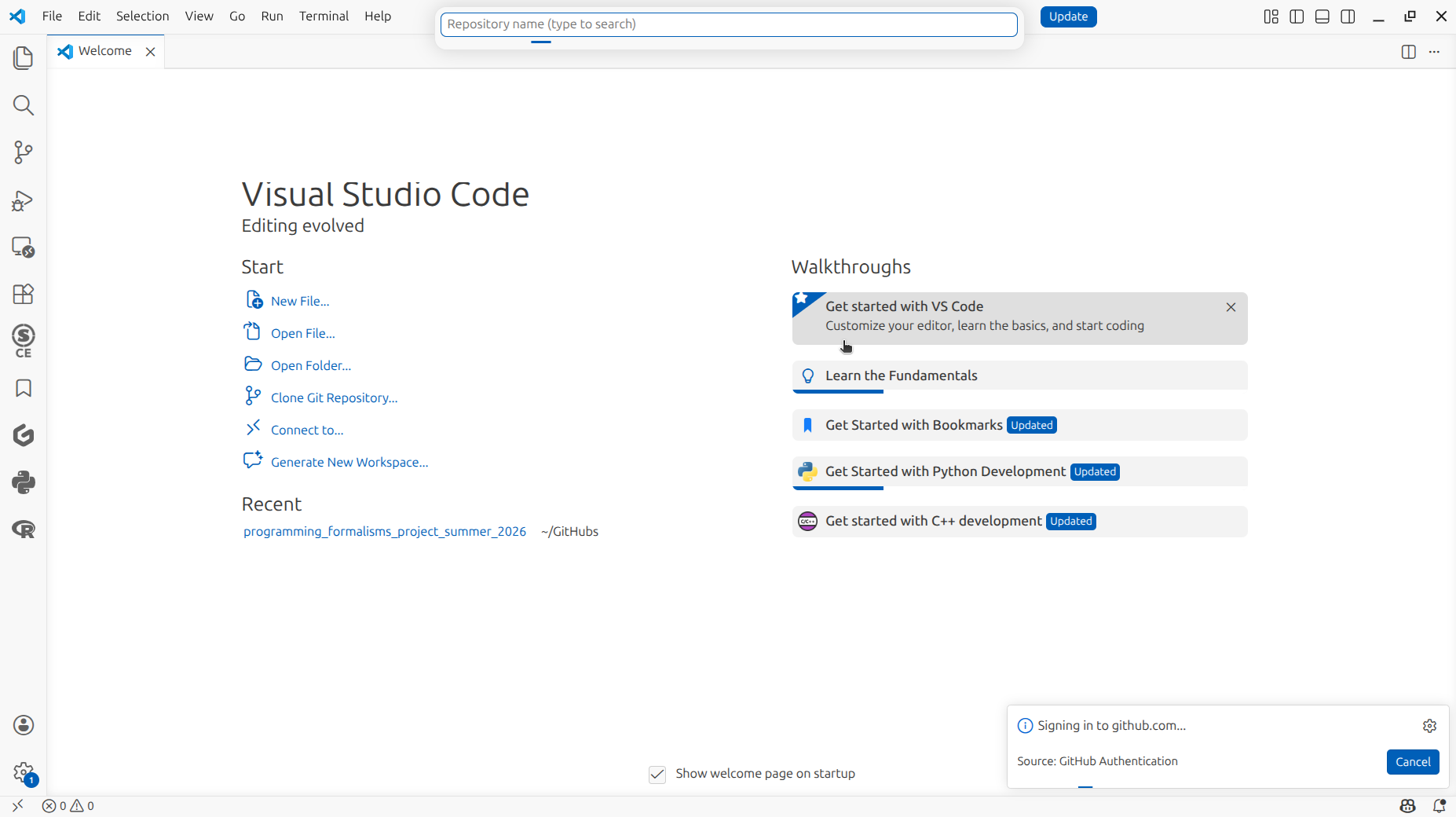Image resolution: width=1456 pixels, height=817 pixels.
Task: Open the CE sidebar icon
Action: coord(24,341)
